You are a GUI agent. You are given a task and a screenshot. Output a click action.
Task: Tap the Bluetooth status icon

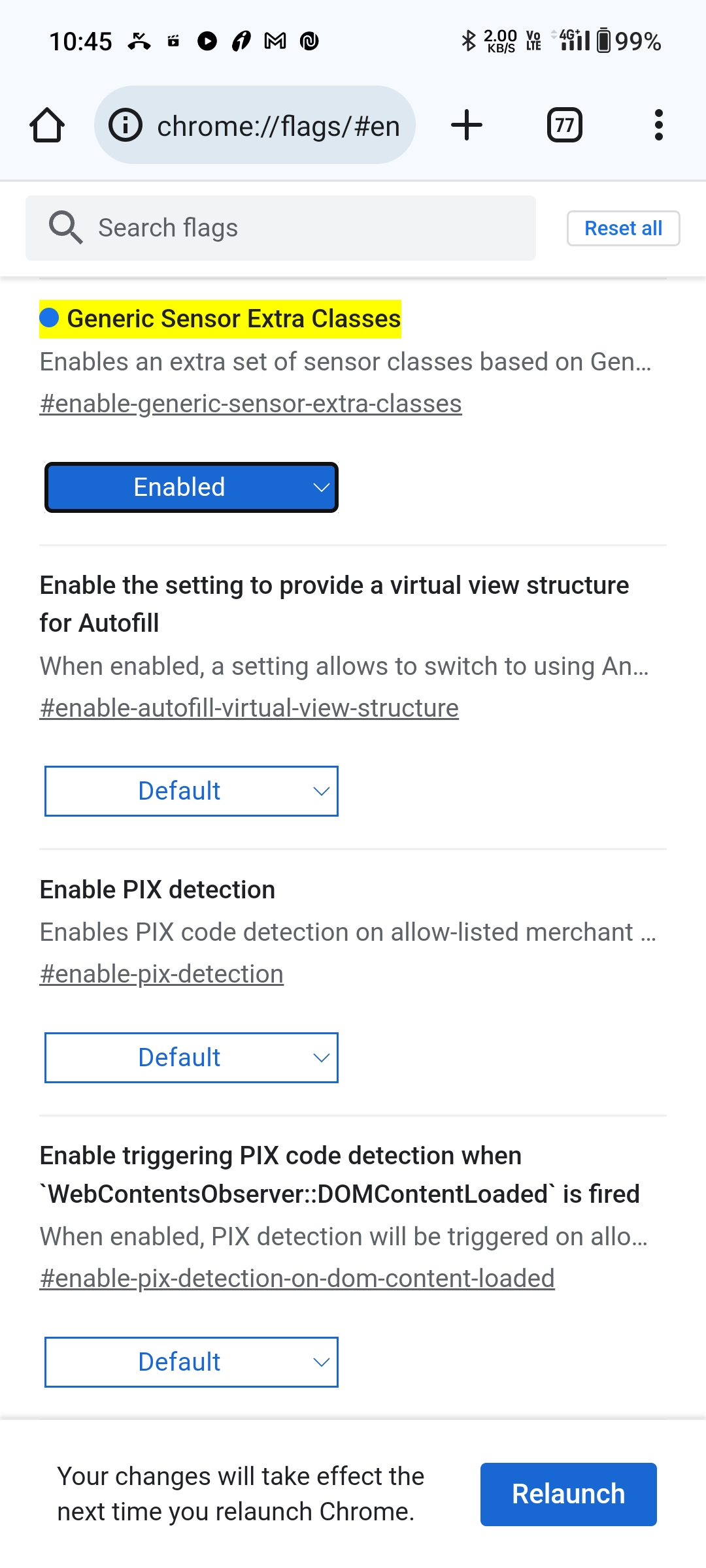click(468, 41)
